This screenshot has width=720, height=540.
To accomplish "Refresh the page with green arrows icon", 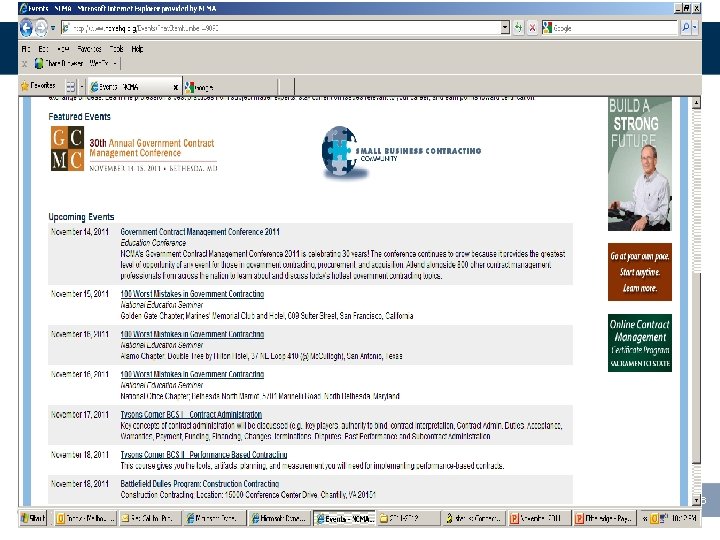I will pos(518,28).
